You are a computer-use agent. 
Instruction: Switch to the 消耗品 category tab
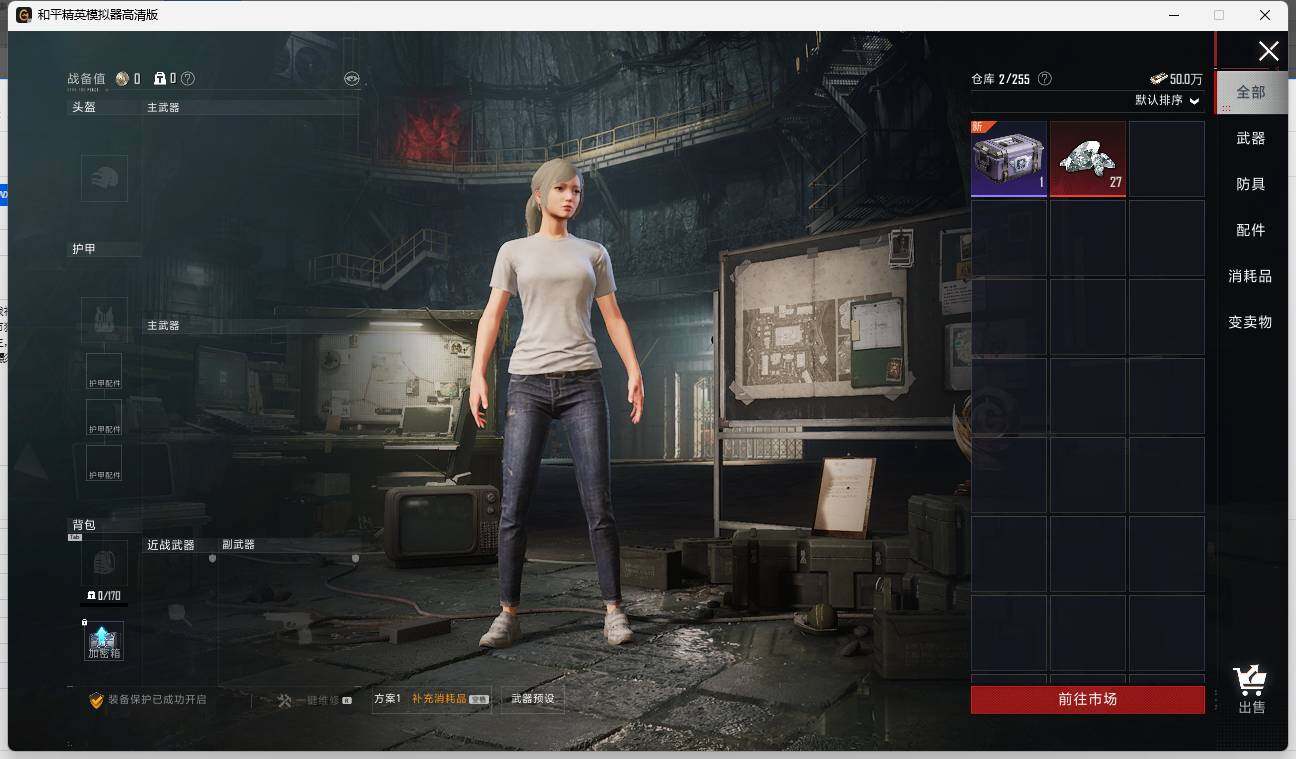point(1251,276)
